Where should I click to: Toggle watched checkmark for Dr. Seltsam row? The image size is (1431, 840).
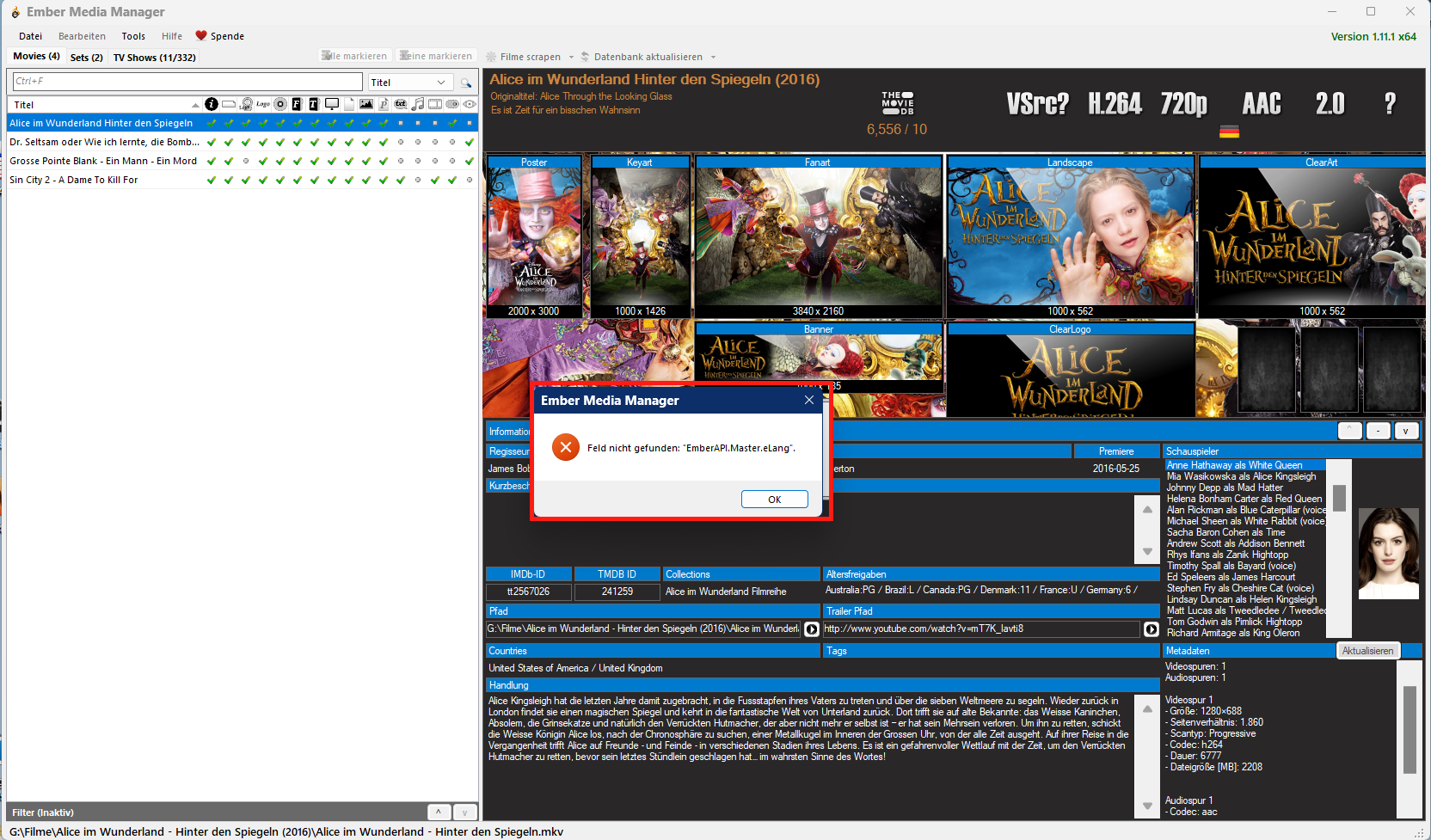(470, 142)
